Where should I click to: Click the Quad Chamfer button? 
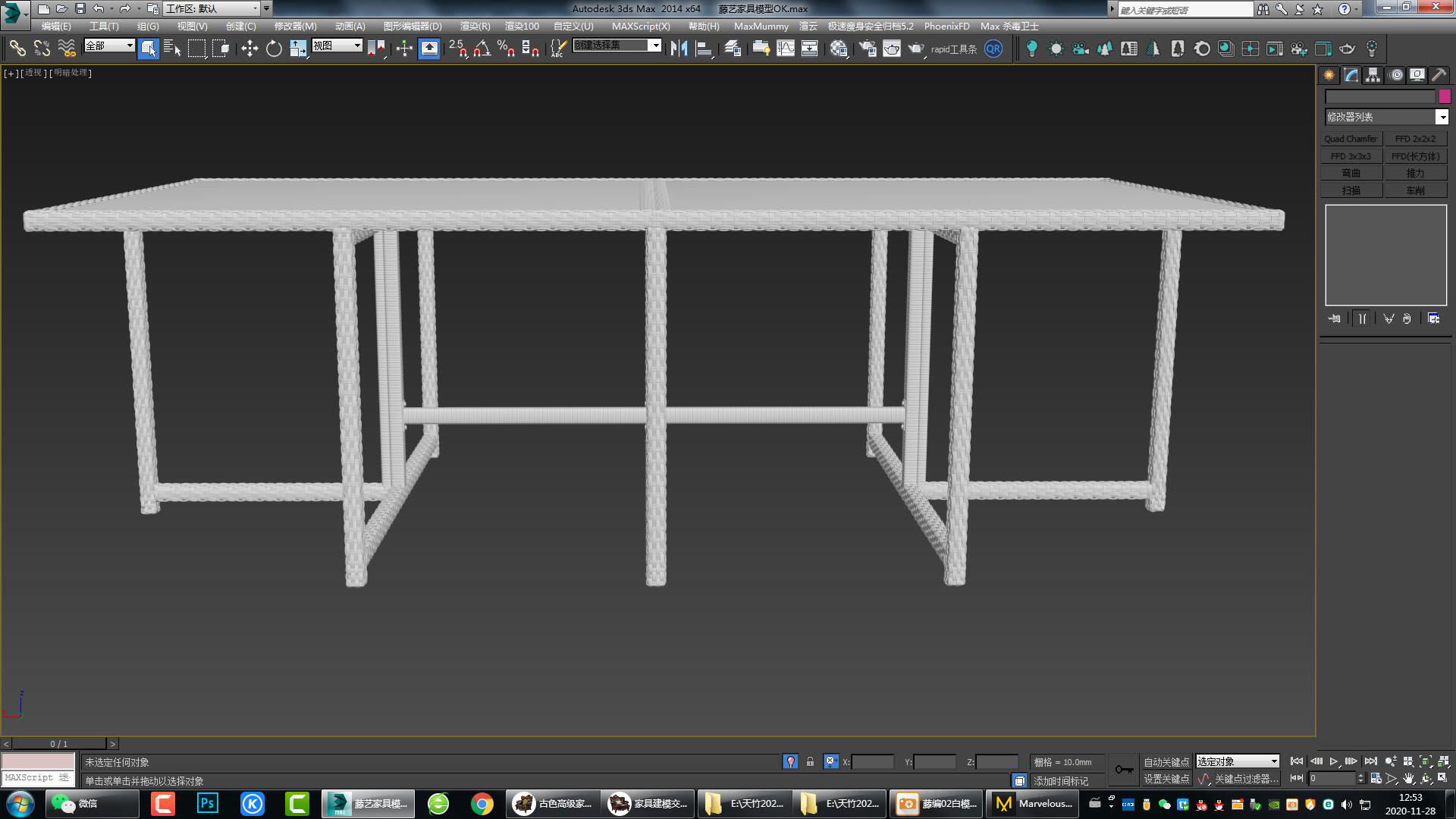pyautogui.click(x=1351, y=138)
